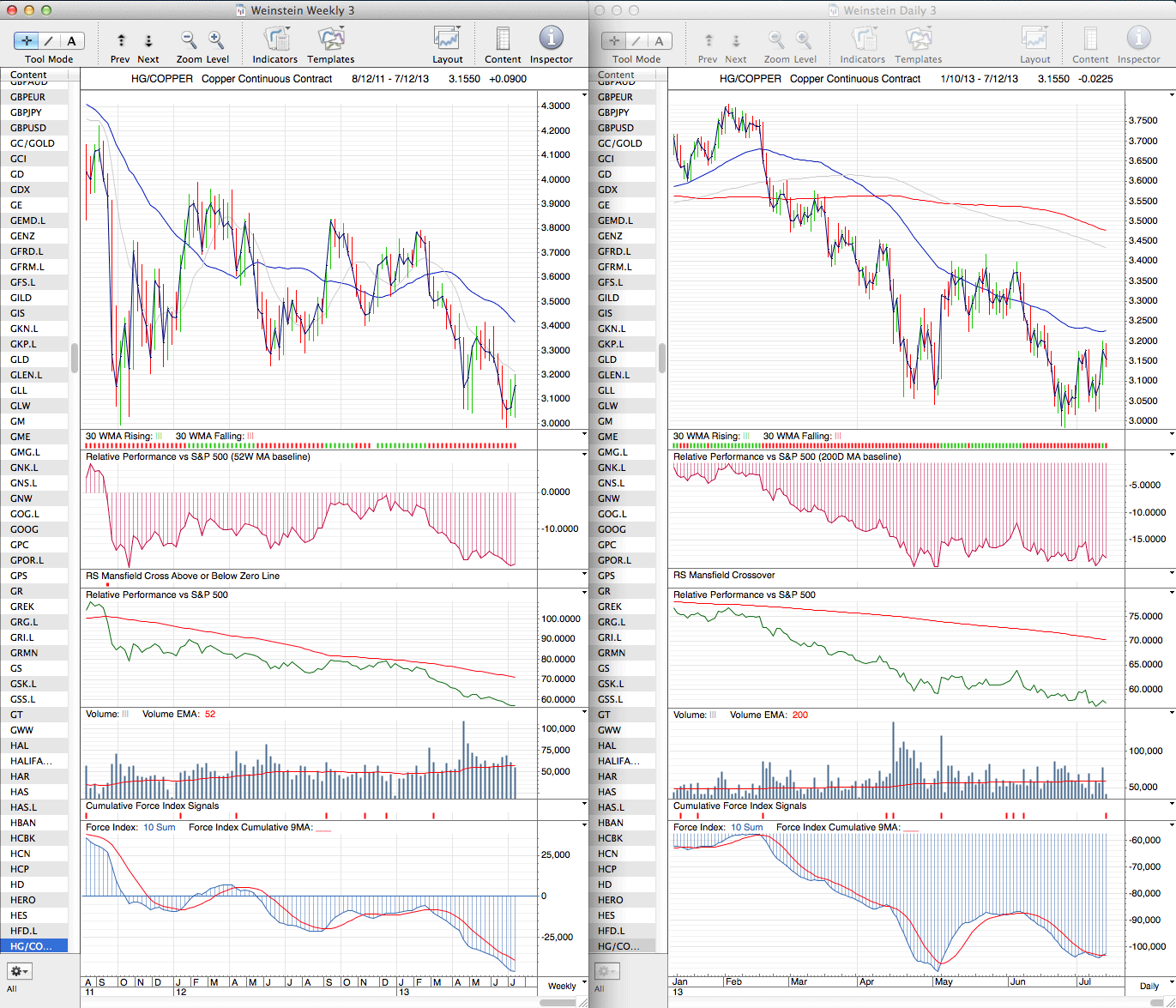1176x1008 pixels.
Task: Zoom out using minus magnifier in Weekly window
Action: [189, 40]
